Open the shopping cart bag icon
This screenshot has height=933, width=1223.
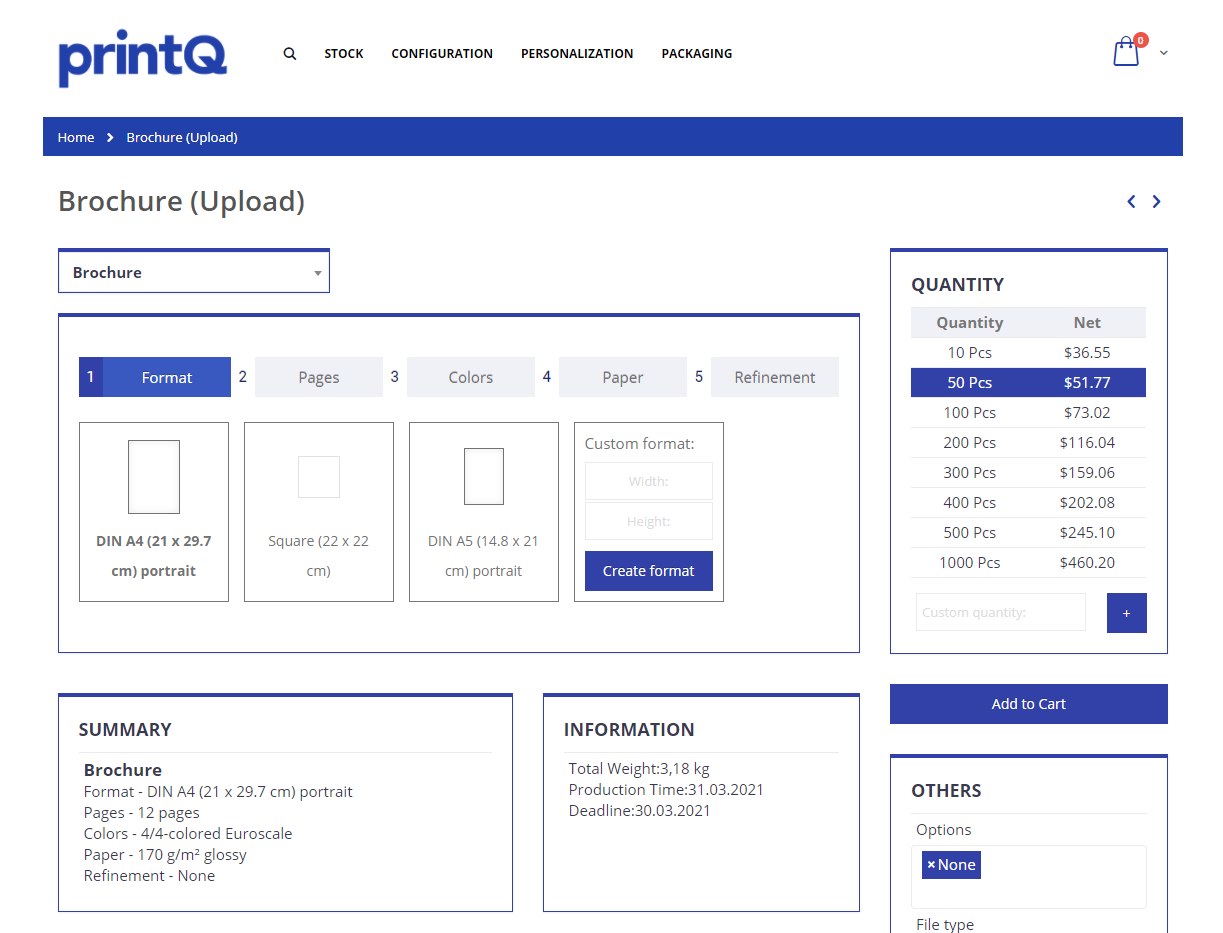1126,52
